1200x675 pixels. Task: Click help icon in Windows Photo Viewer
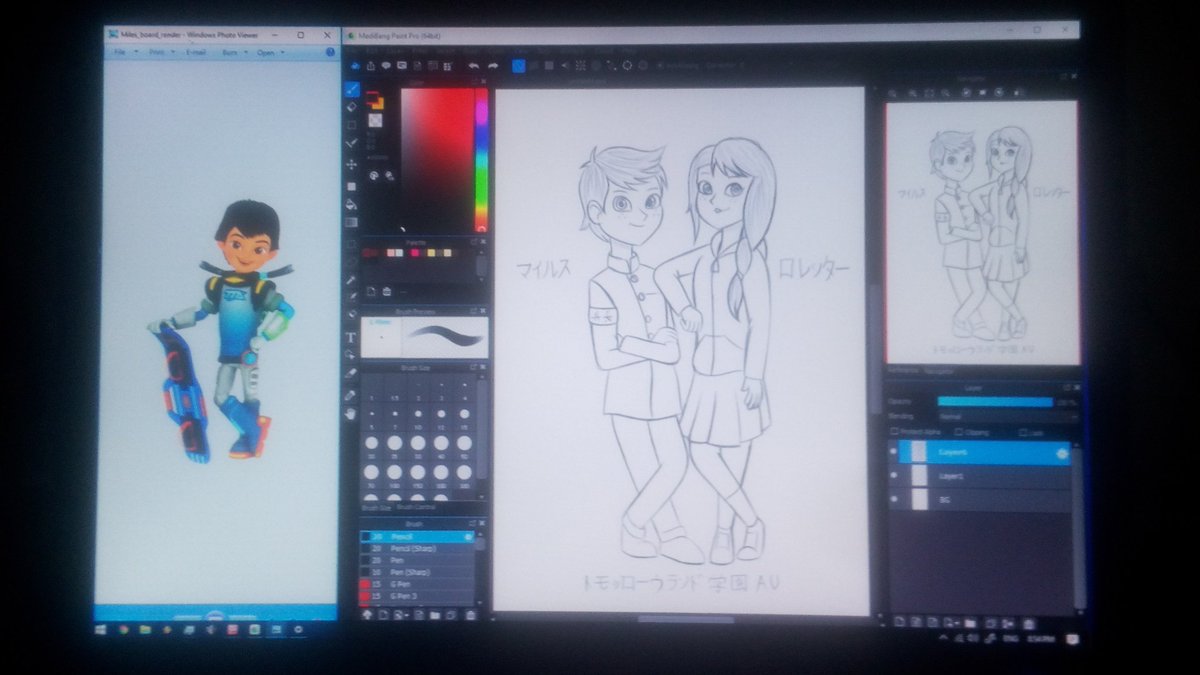point(329,51)
